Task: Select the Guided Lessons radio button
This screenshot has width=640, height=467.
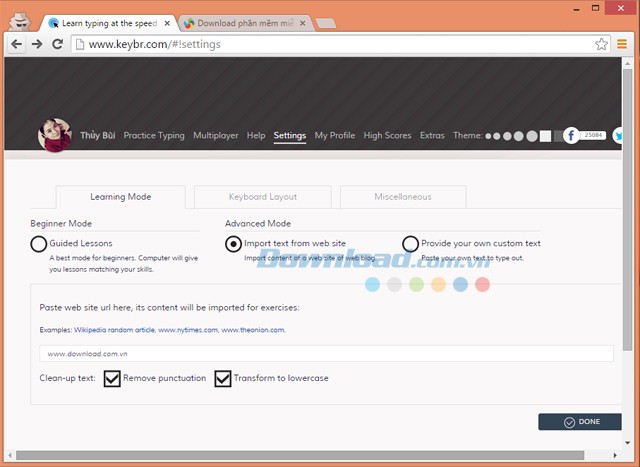Action: click(39, 243)
